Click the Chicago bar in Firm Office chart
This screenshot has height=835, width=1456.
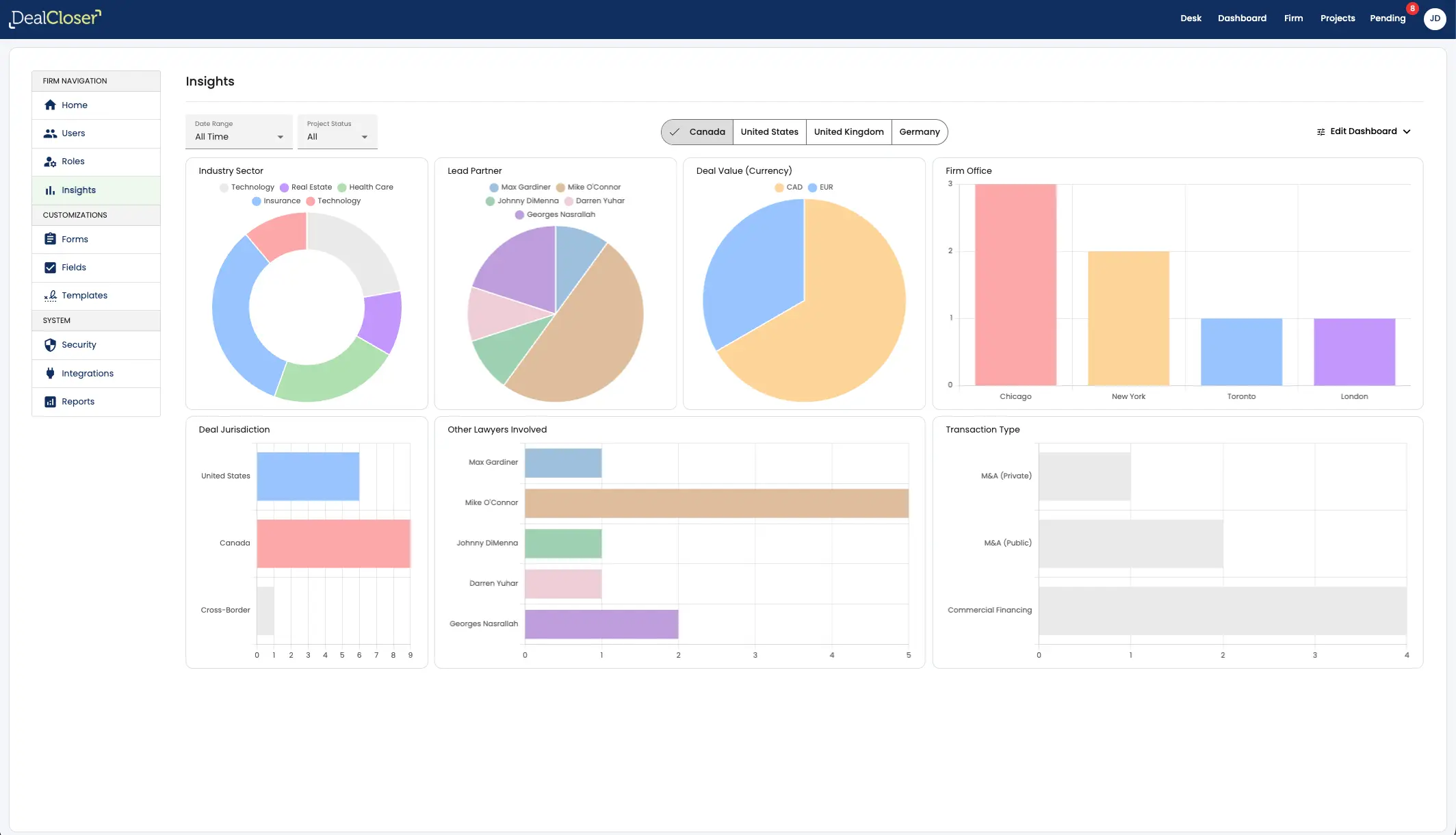coord(1015,285)
